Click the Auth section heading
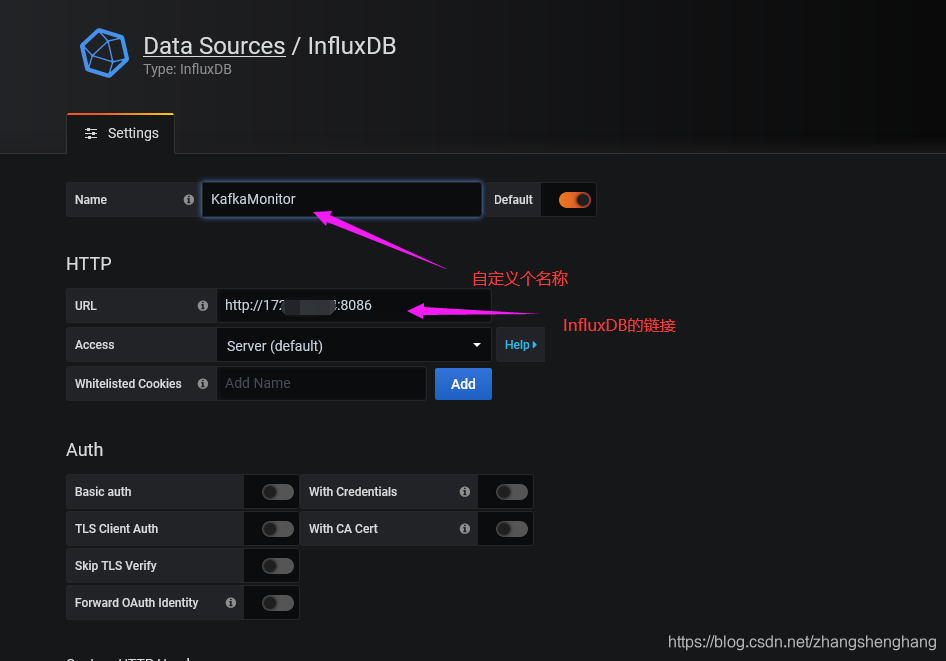The width and height of the screenshot is (946, 661). (84, 450)
